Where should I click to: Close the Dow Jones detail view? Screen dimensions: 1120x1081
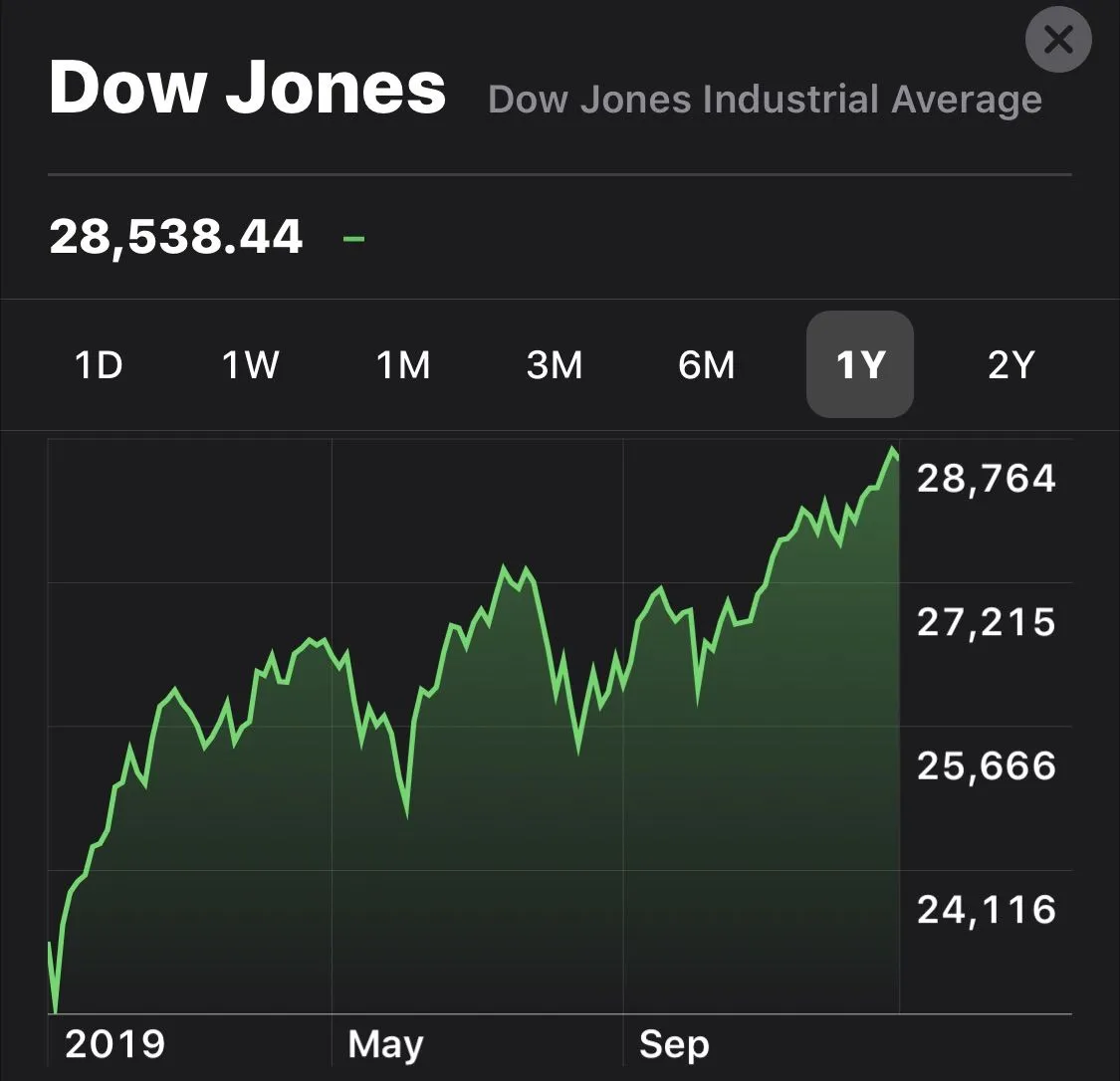[x=1058, y=40]
